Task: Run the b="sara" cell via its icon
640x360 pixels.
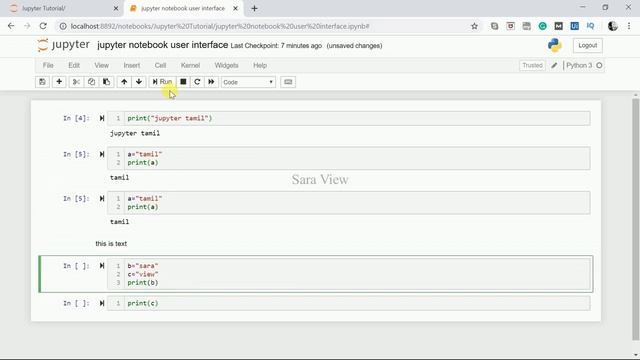Action: pos(102,266)
